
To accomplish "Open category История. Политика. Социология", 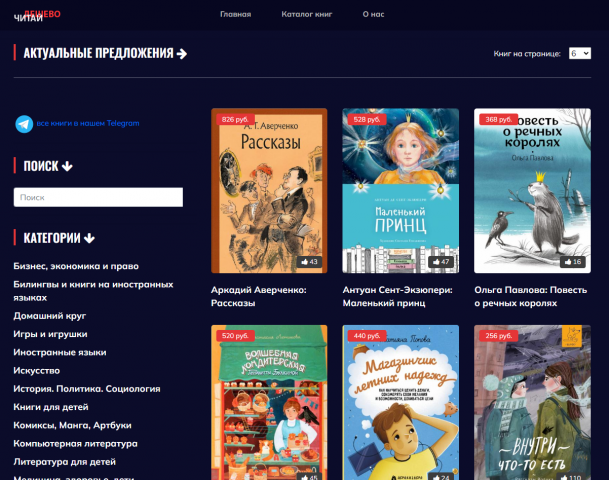I will (87, 389).
